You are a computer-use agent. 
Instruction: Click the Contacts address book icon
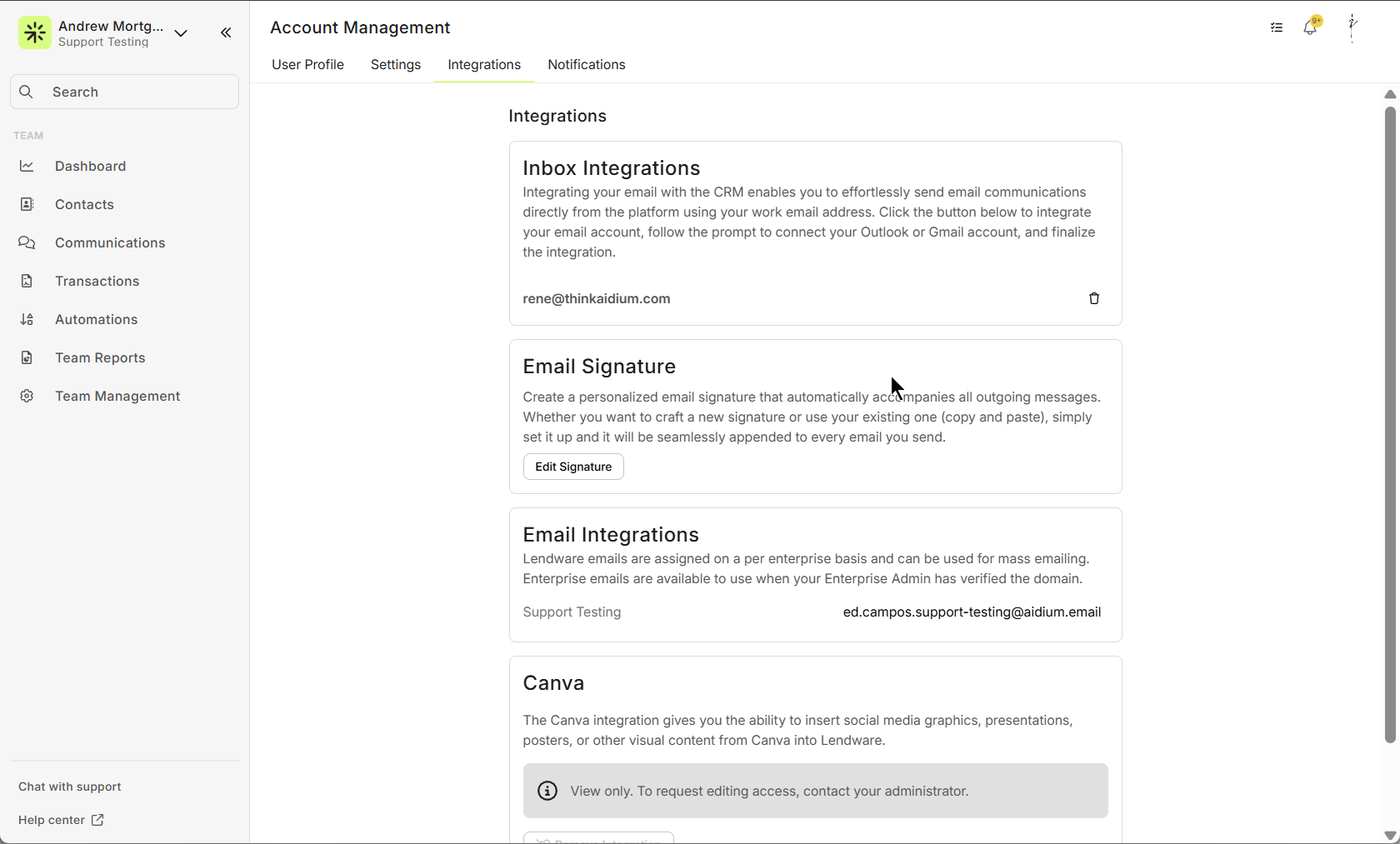[27, 204]
